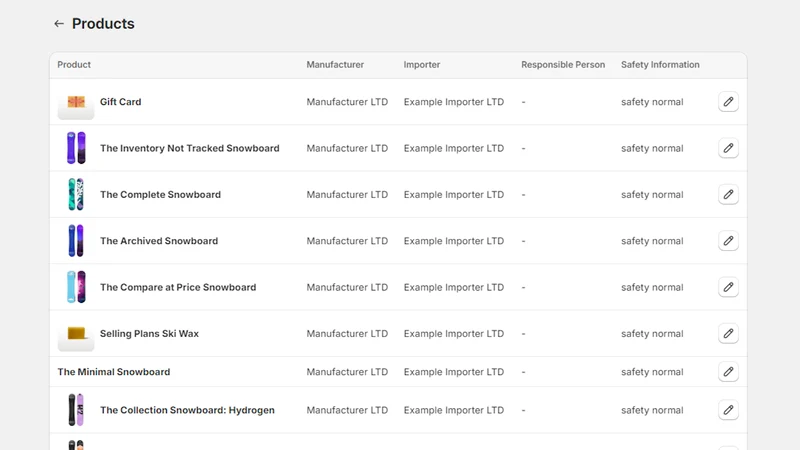This screenshot has height=450, width=800.
Task: Select The Complete Snowboard thumbnail
Action: [76, 194]
